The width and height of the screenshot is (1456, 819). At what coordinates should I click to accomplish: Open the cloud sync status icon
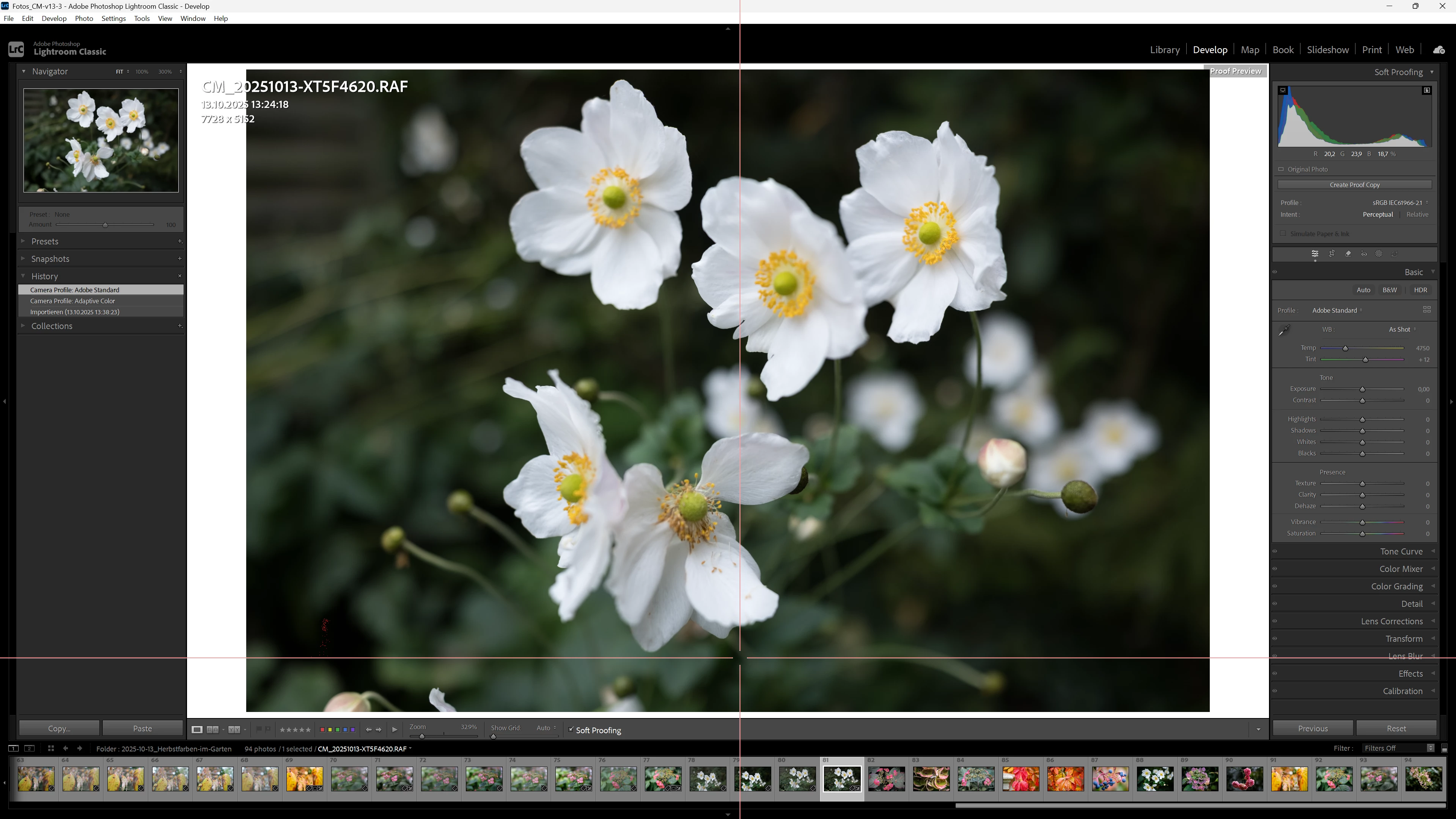pyautogui.click(x=1439, y=50)
